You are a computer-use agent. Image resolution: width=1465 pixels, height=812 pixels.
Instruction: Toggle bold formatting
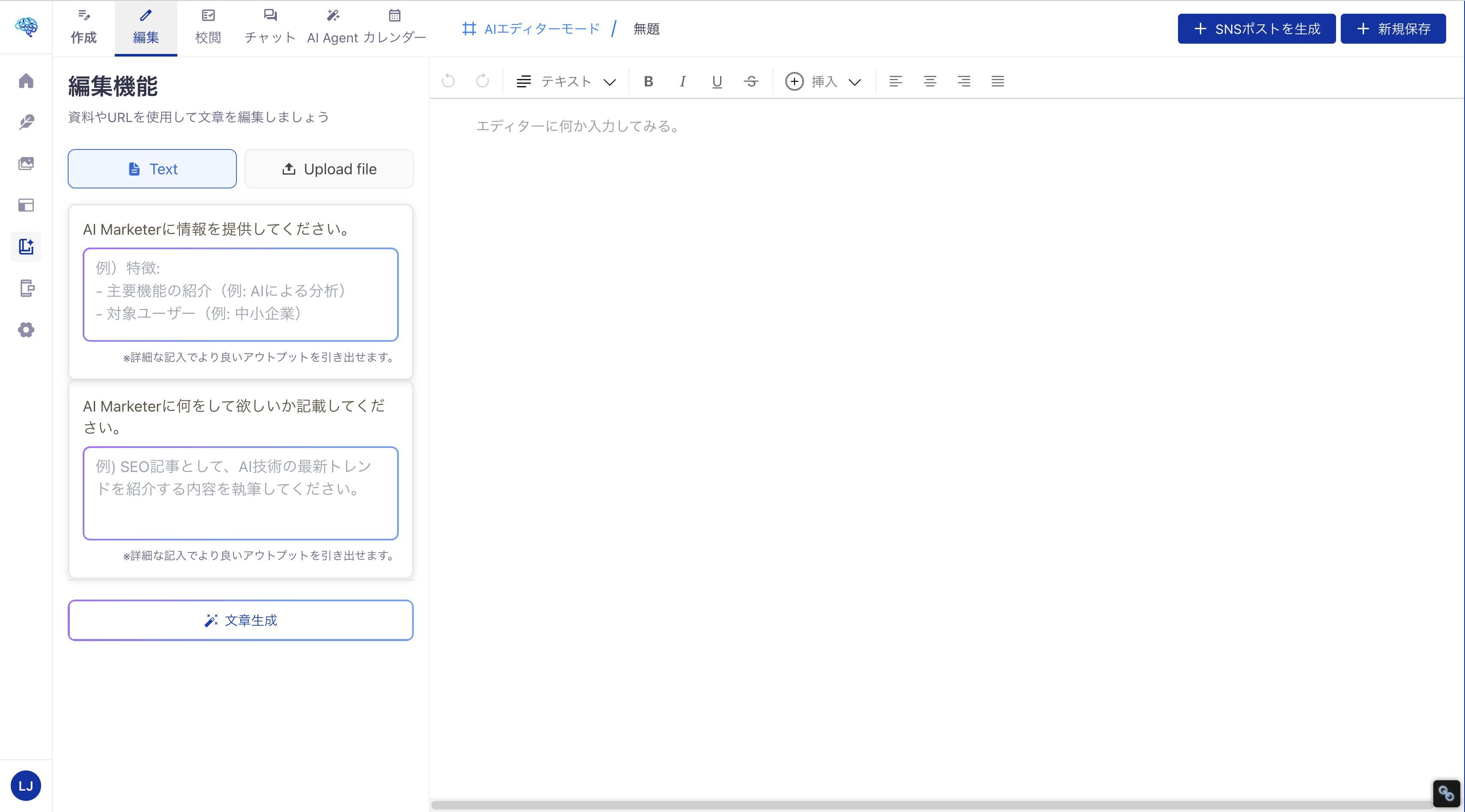[x=649, y=81]
